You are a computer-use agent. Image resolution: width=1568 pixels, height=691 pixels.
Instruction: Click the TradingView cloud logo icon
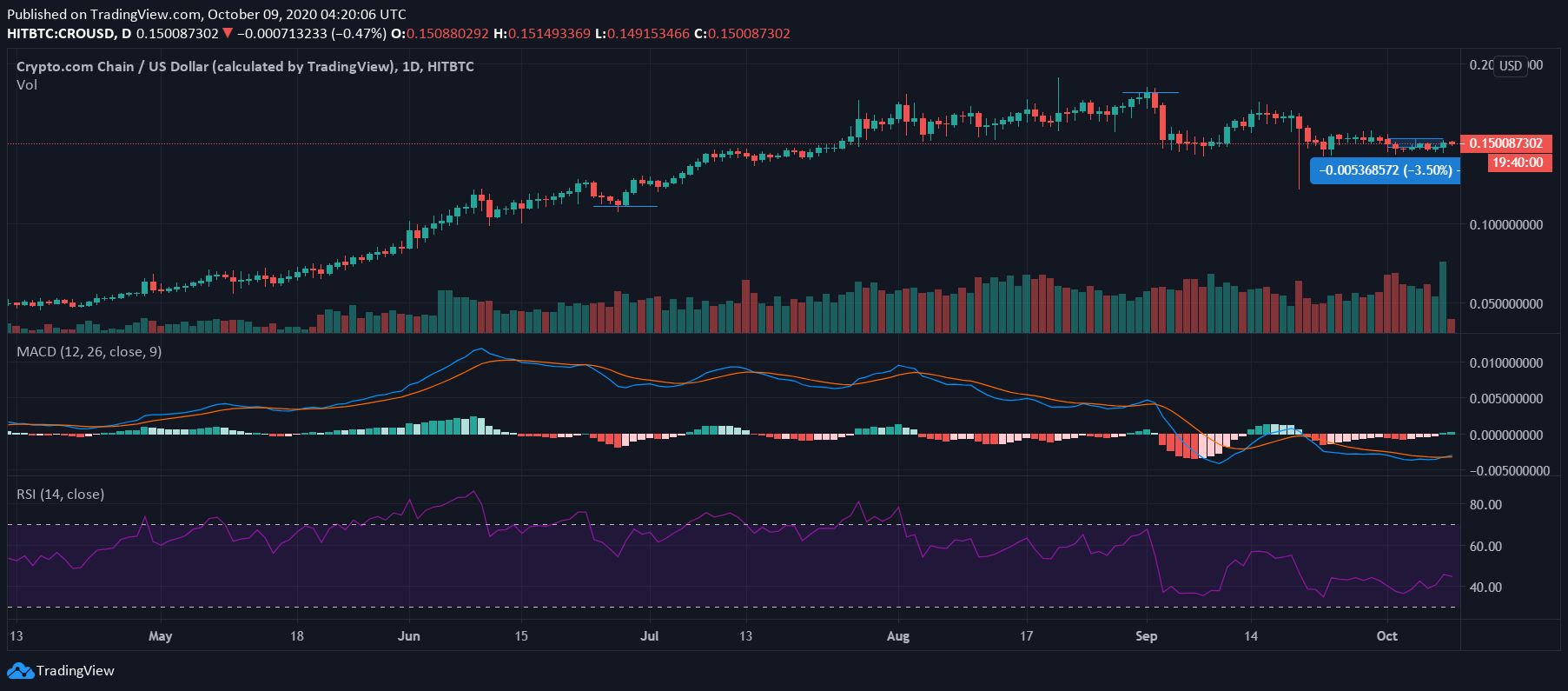pos(20,671)
